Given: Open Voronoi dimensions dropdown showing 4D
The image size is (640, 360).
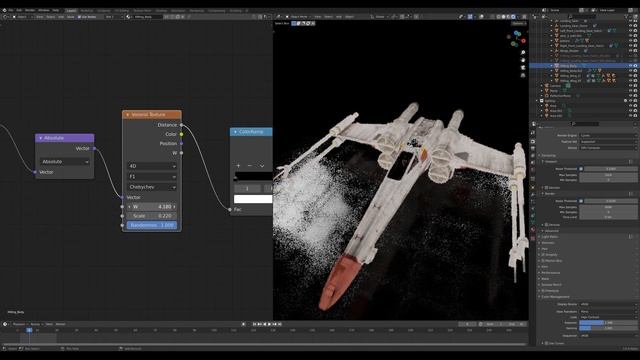Looking at the screenshot, I should tap(152, 166).
